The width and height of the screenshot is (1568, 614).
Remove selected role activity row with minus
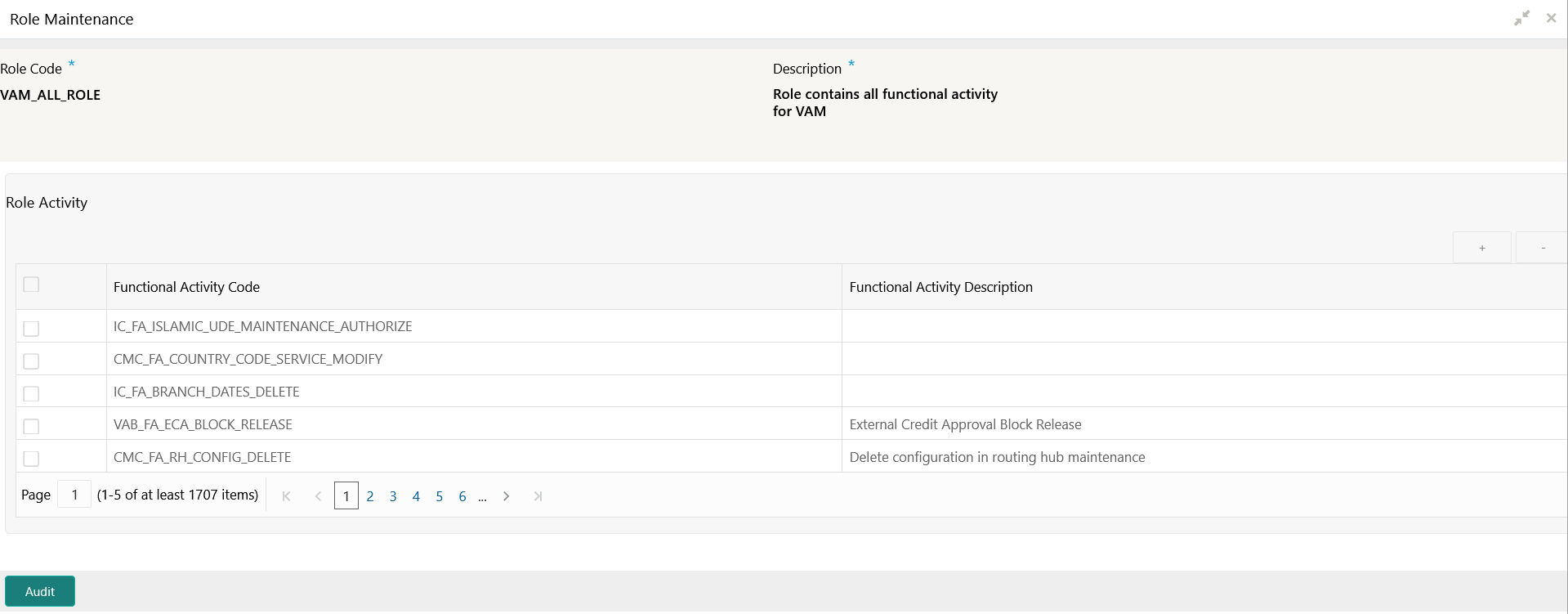[x=1543, y=248]
